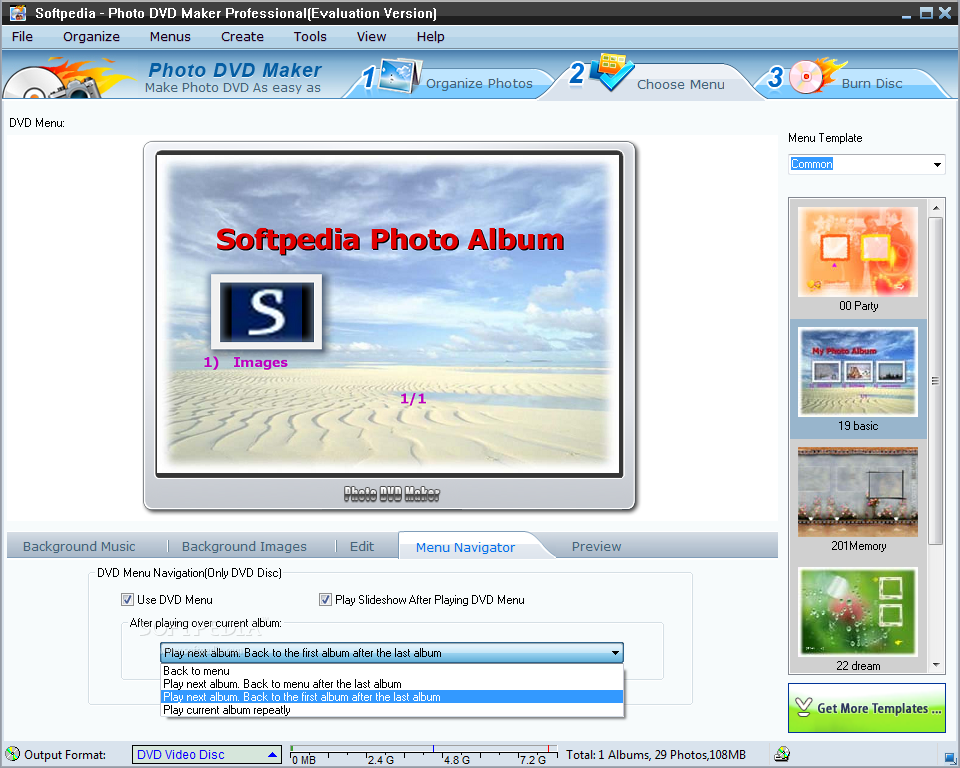Click the disc capacity usage bar

(424, 755)
